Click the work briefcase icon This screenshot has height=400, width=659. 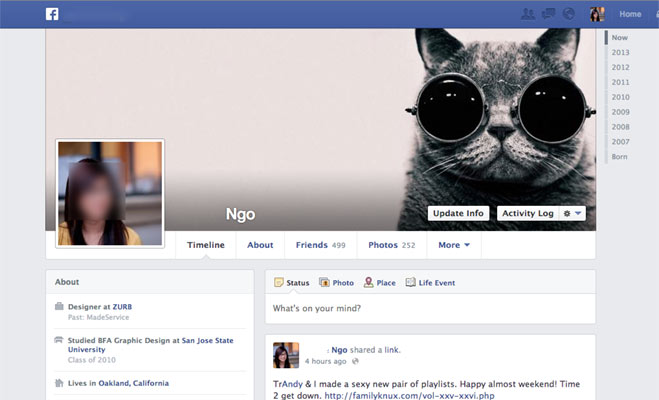point(59,306)
